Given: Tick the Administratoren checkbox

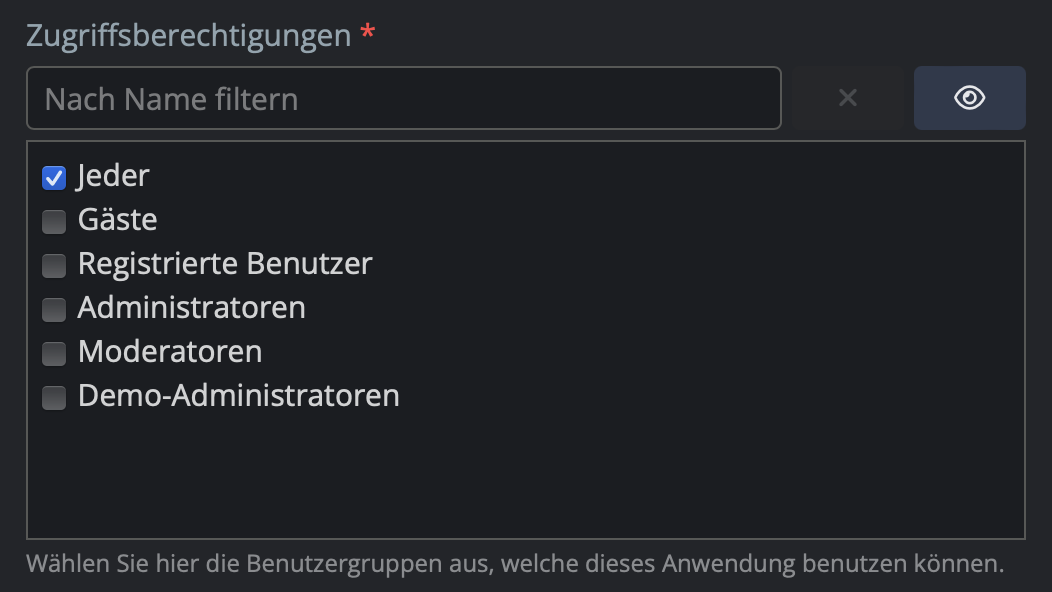Looking at the screenshot, I should pos(54,310).
